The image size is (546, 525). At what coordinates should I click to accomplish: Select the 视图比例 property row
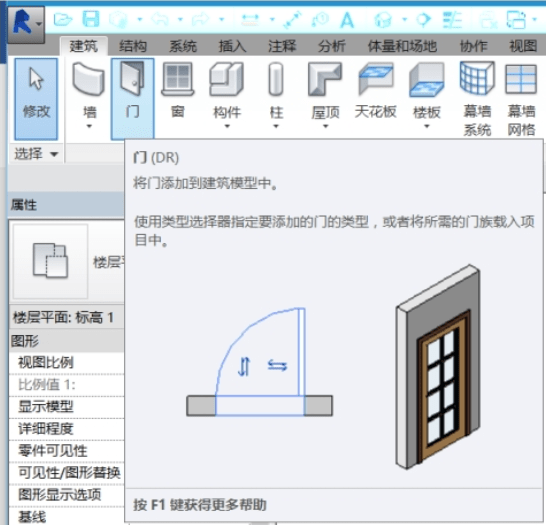[66, 363]
